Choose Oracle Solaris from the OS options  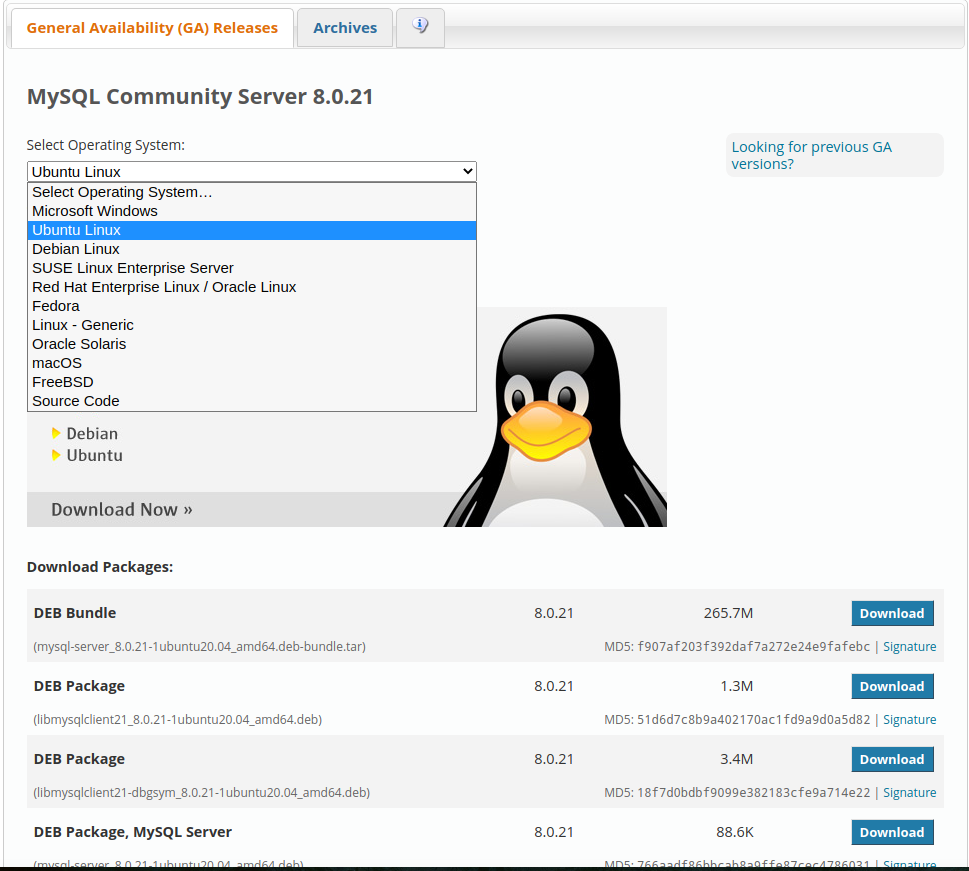point(79,343)
